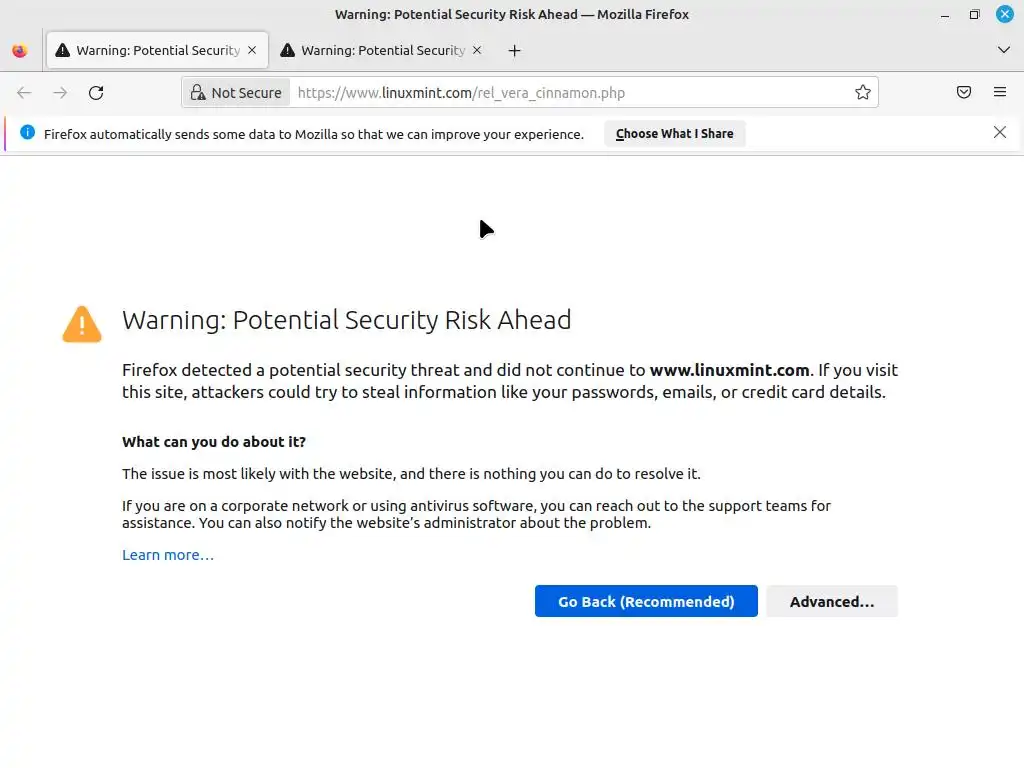Click Choose What I Share button
Viewport: 1024px width, 768px height.
(x=674, y=133)
